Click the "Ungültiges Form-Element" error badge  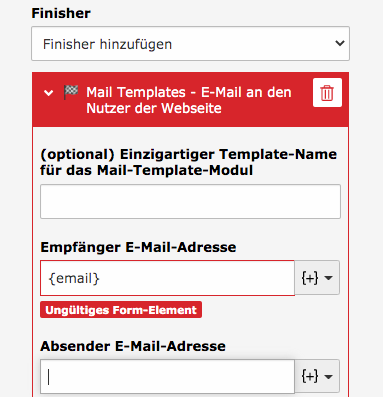[x=121, y=310]
